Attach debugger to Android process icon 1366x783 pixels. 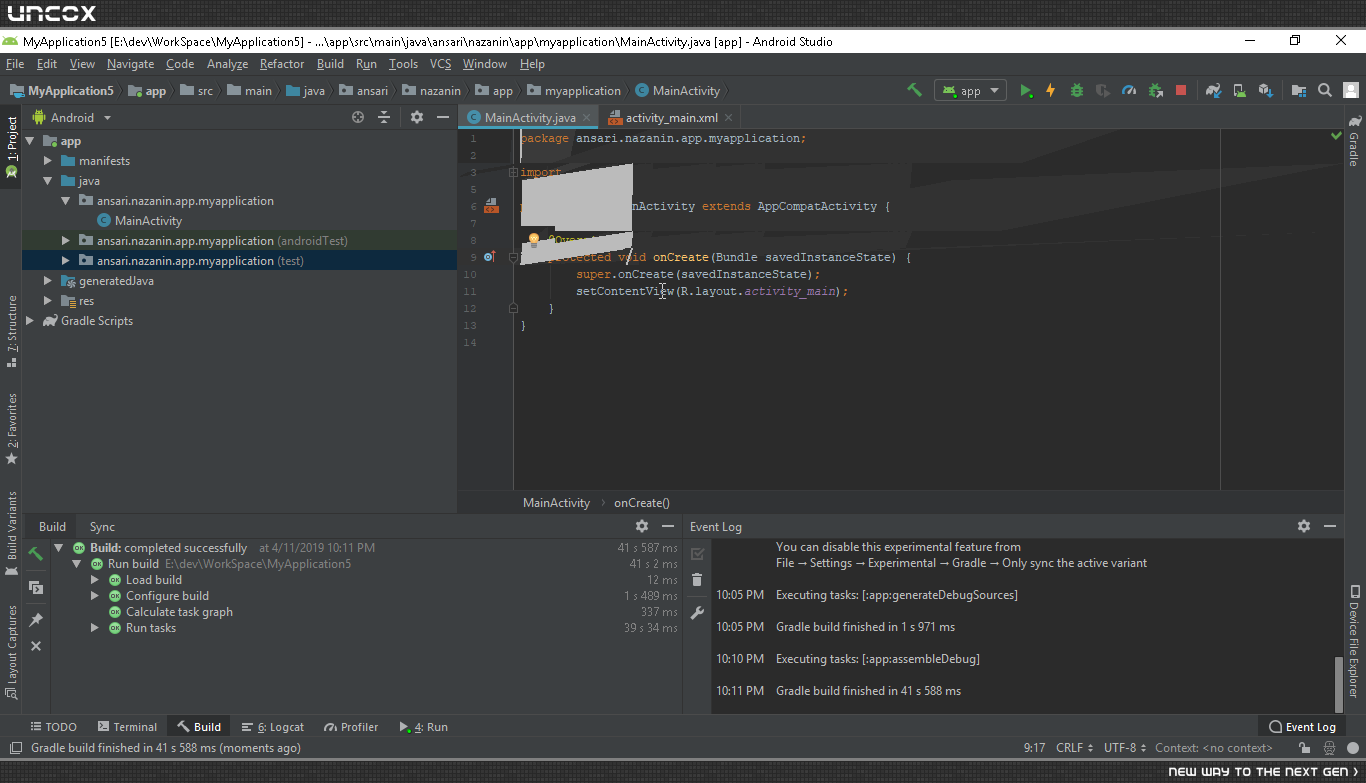pyautogui.click(x=1155, y=90)
